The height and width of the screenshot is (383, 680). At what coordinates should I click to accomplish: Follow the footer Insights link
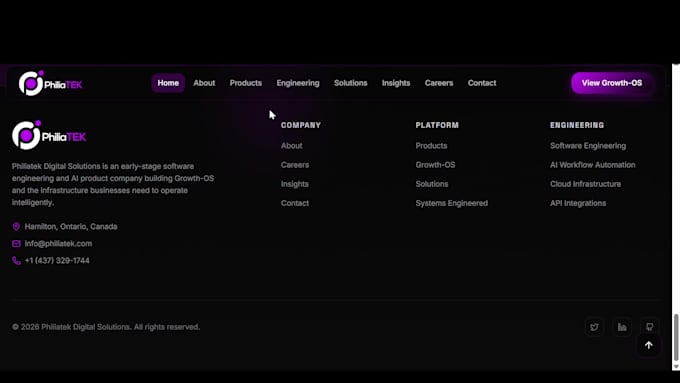coord(294,184)
